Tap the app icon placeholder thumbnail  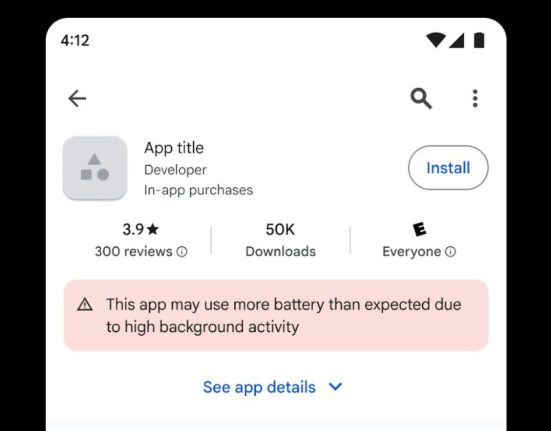[95, 168]
